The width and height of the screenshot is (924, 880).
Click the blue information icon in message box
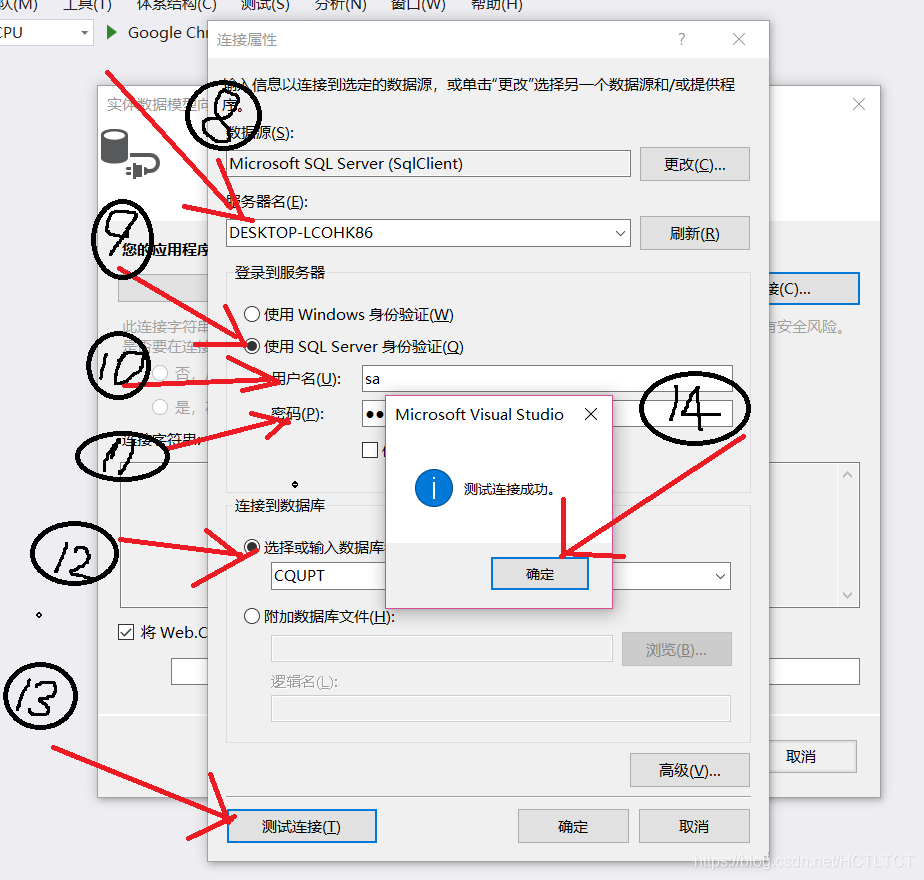click(434, 488)
